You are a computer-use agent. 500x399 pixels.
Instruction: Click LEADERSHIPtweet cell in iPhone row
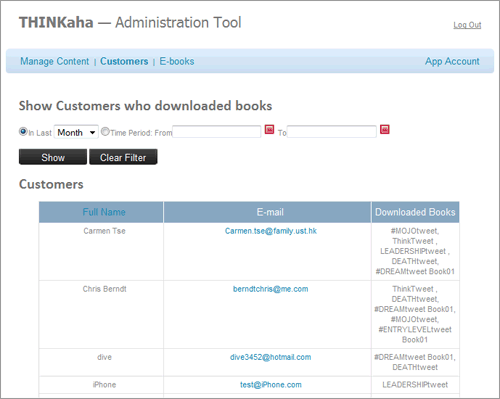pos(415,385)
